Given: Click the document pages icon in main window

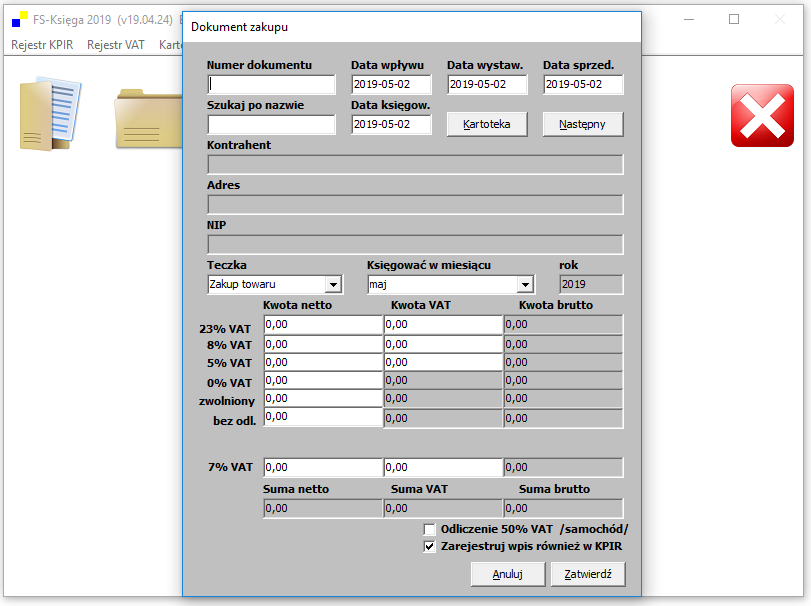Looking at the screenshot, I should click(x=50, y=114).
